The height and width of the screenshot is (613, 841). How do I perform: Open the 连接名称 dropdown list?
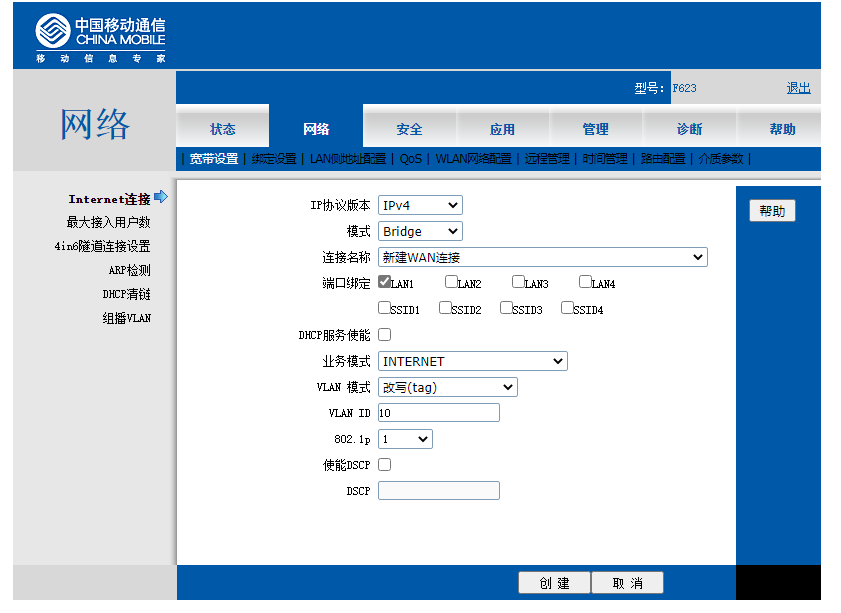542,258
